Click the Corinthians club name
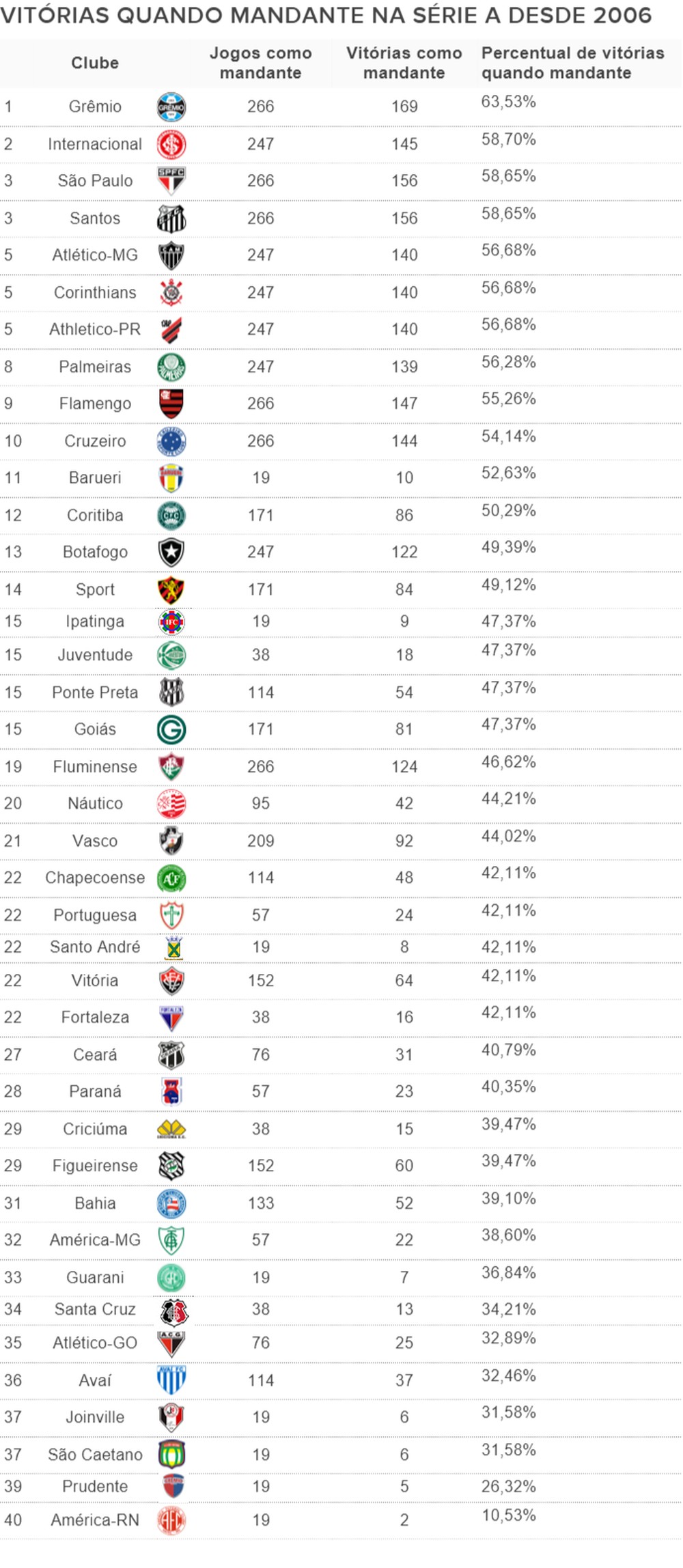 pos(95,292)
